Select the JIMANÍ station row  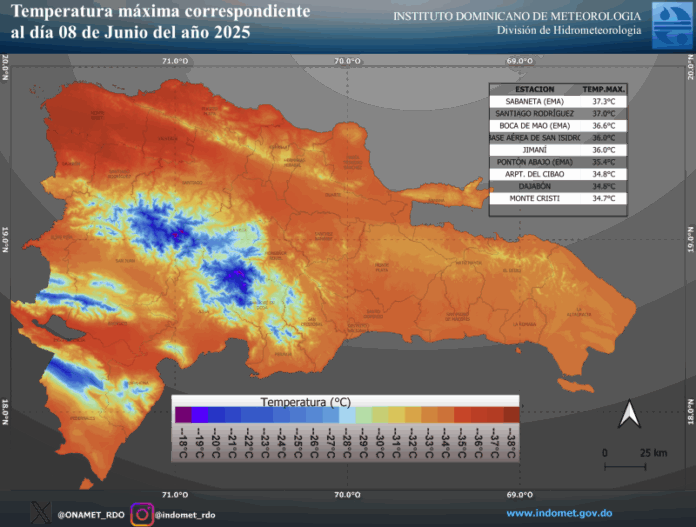point(558,149)
